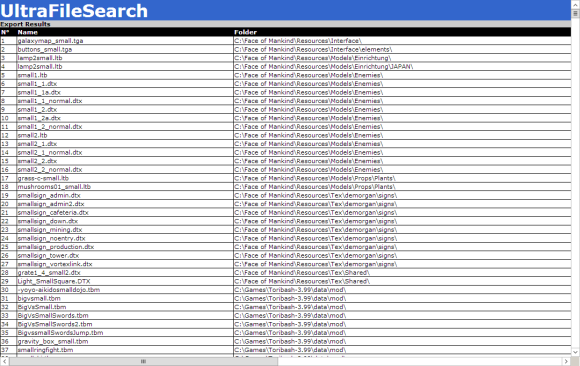The height and width of the screenshot is (366, 580).
Task: Select smallsign_admin.dtx file name
Action: 49,195
